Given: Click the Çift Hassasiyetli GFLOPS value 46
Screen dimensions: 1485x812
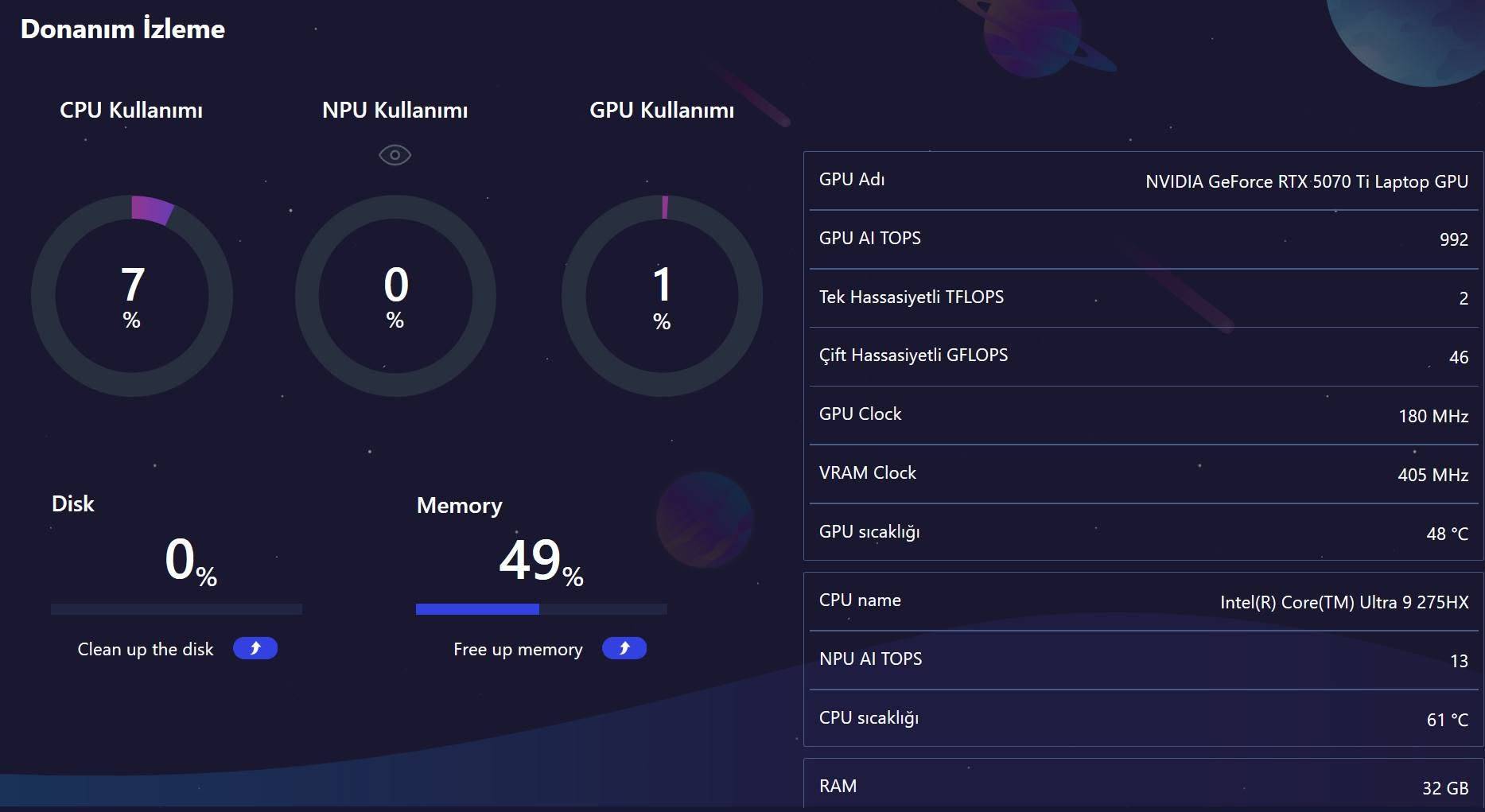Looking at the screenshot, I should coord(1459,357).
